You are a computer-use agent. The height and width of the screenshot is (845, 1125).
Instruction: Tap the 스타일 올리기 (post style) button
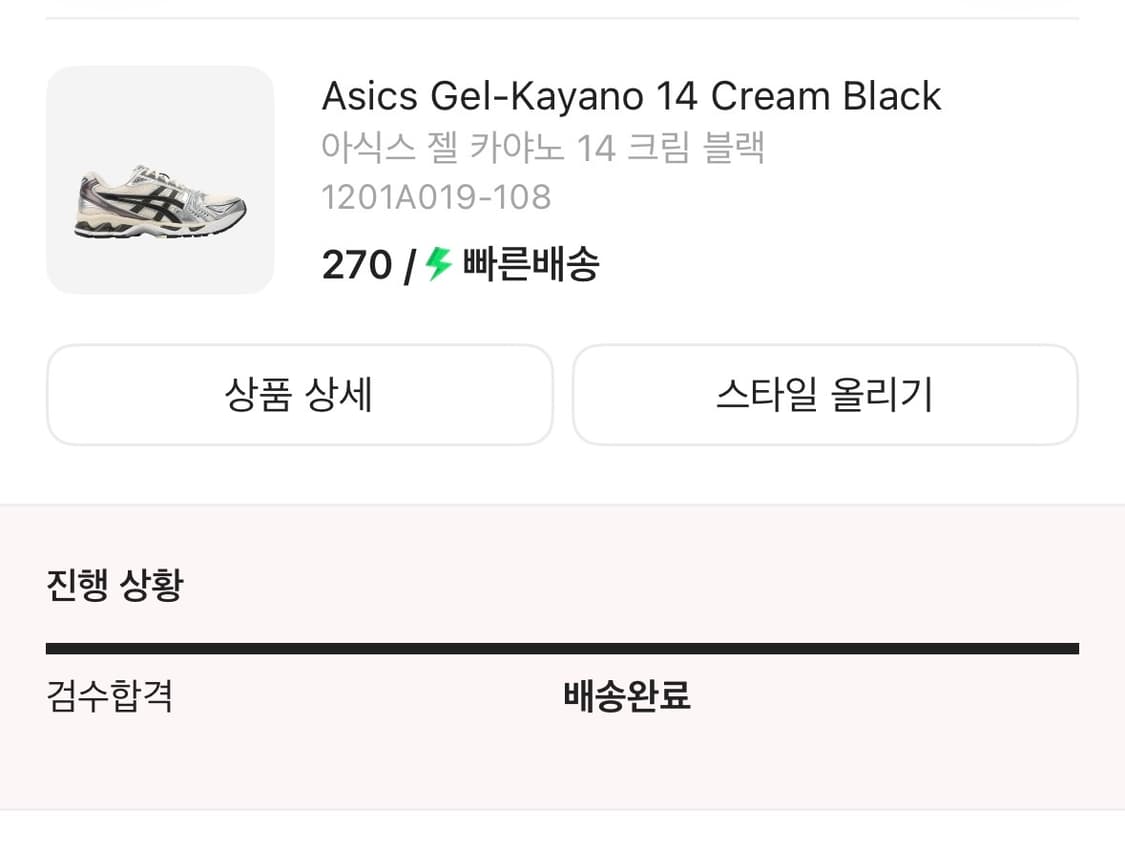pyautogui.click(x=824, y=394)
